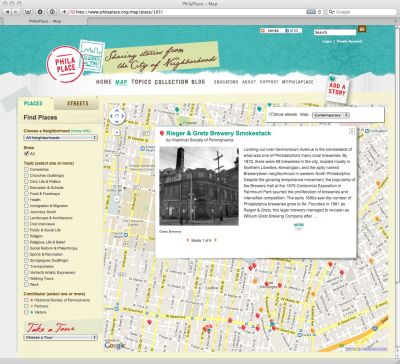Click the map zoom slider track
This screenshot has width=400, height=364.
pyautogui.click(x=117, y=167)
